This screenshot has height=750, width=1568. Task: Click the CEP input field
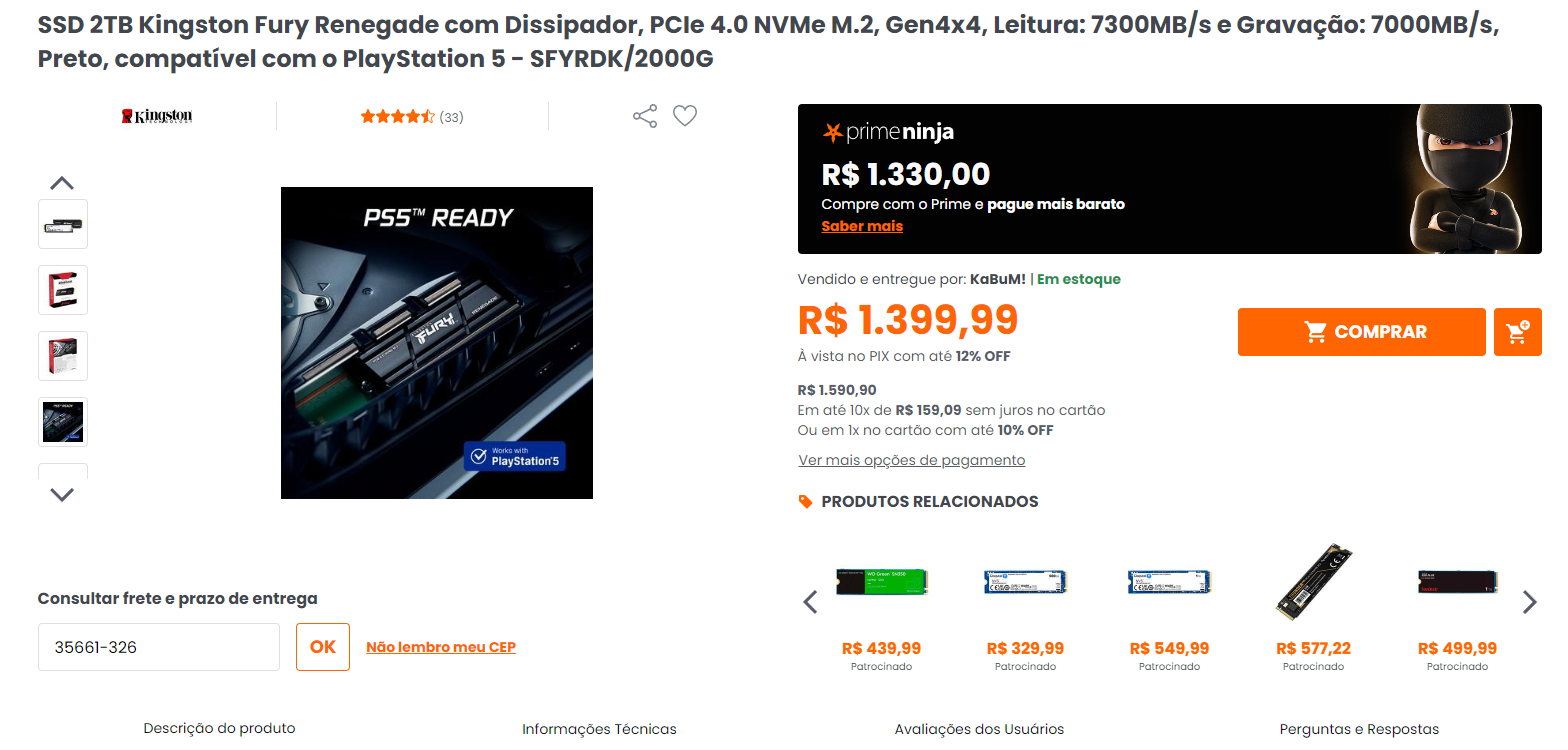(159, 647)
